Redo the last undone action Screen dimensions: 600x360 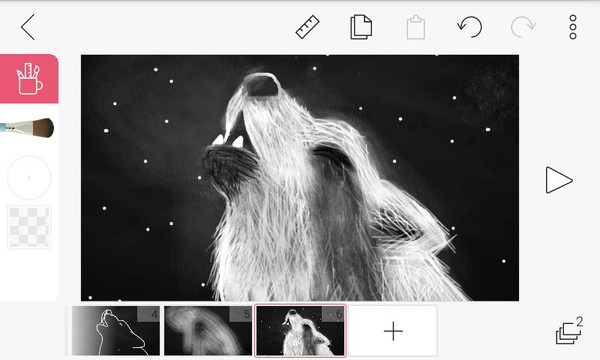coord(523,27)
